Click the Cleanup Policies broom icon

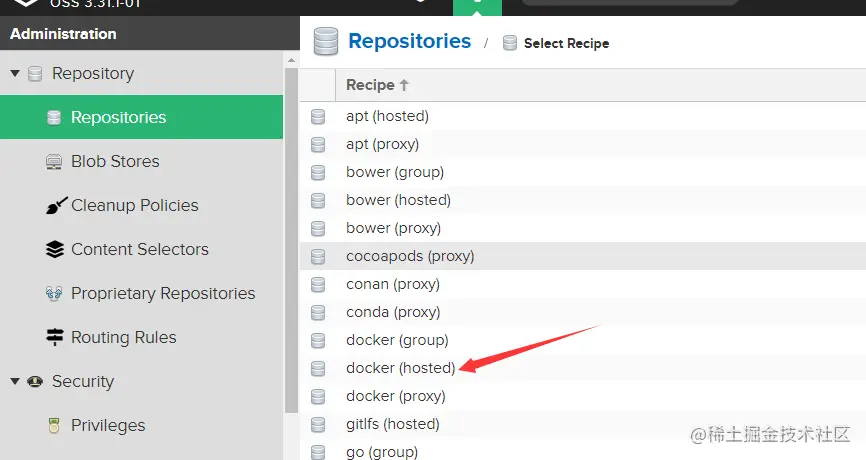56,205
